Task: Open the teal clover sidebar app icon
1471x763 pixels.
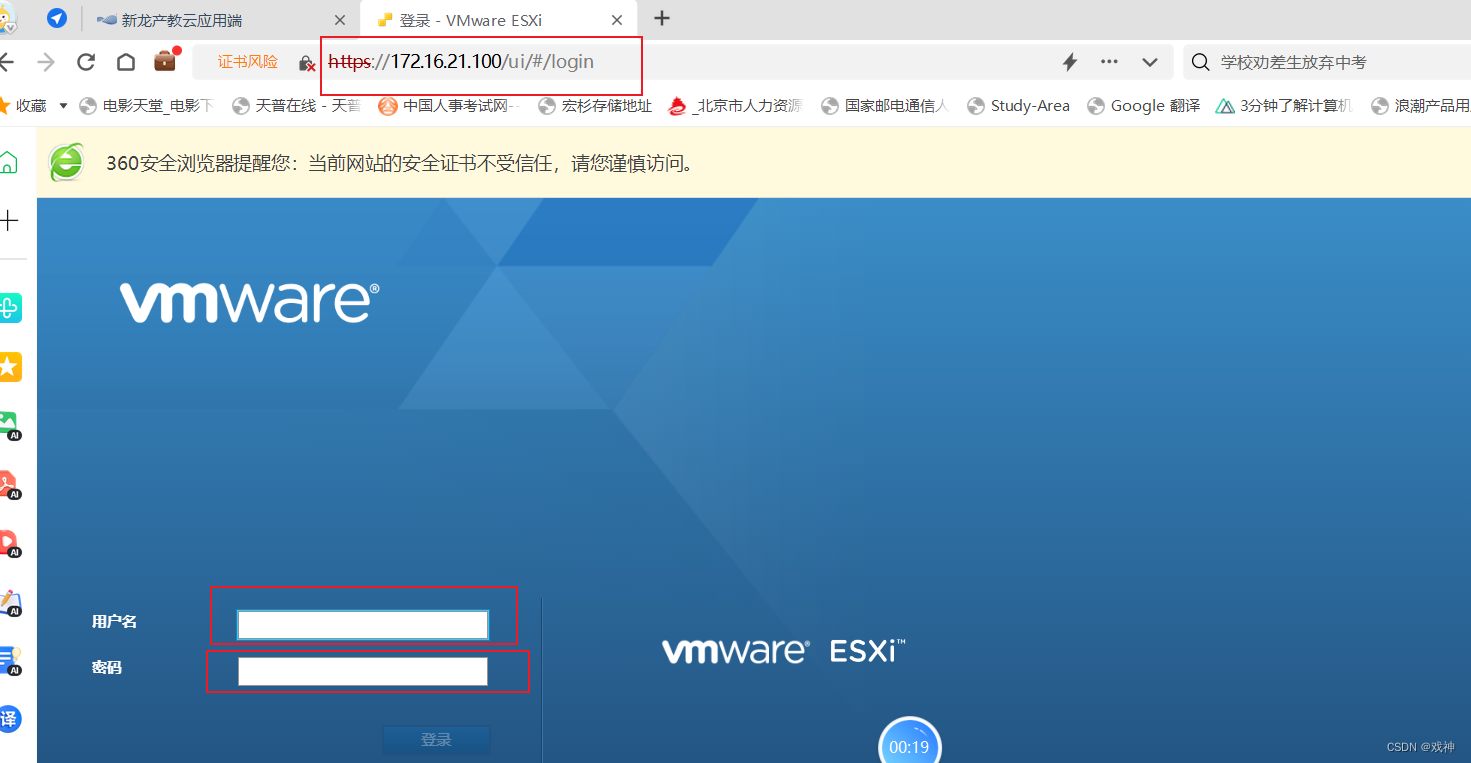Action: 9,308
